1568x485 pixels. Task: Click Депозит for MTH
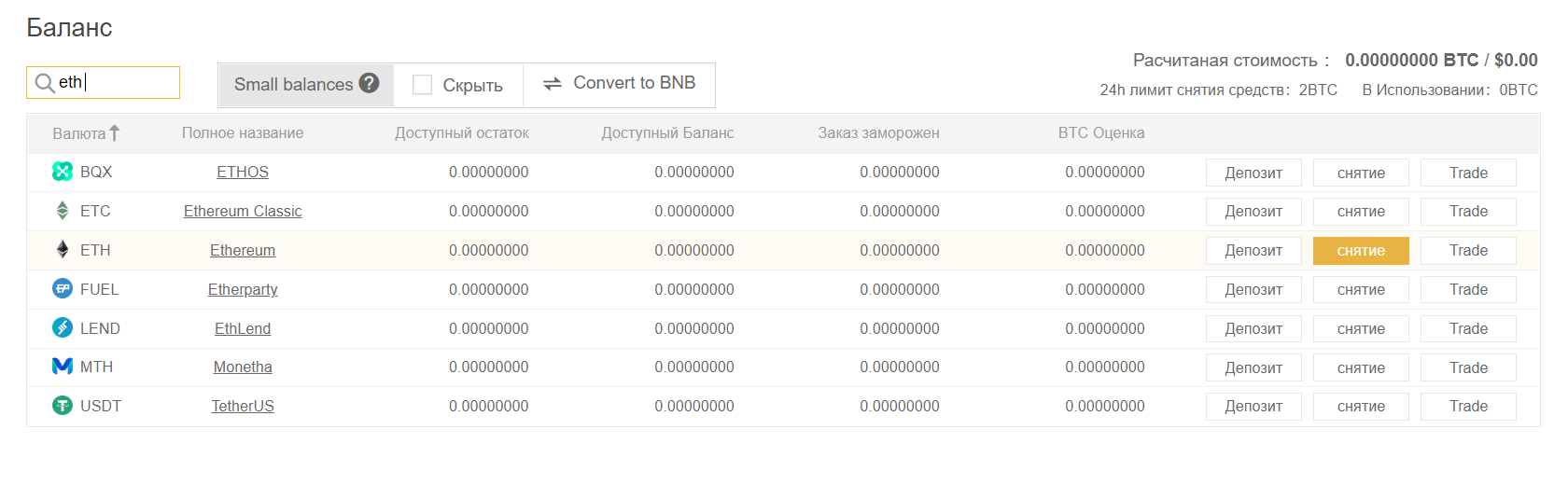[x=1253, y=367]
